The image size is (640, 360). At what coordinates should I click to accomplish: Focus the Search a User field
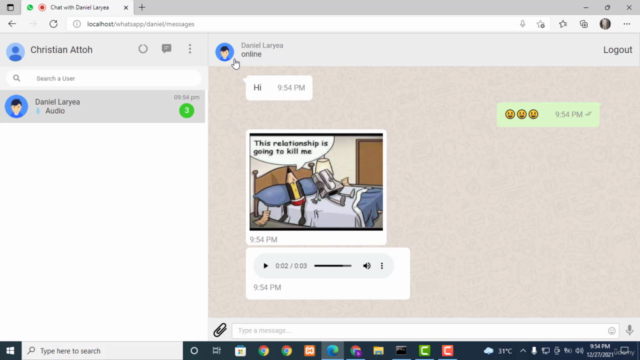(x=104, y=78)
